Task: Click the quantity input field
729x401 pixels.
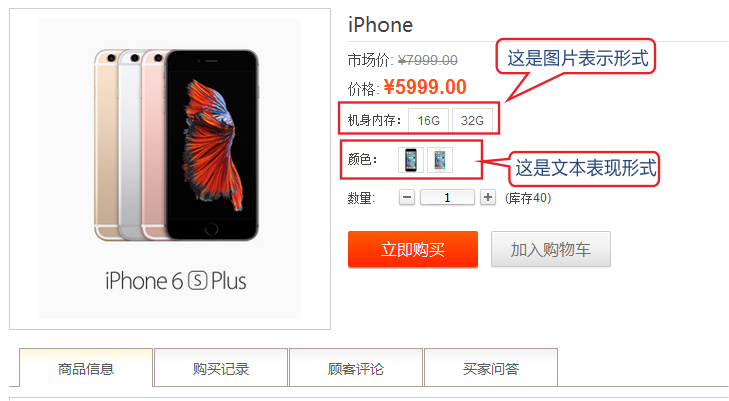Action: 447,197
